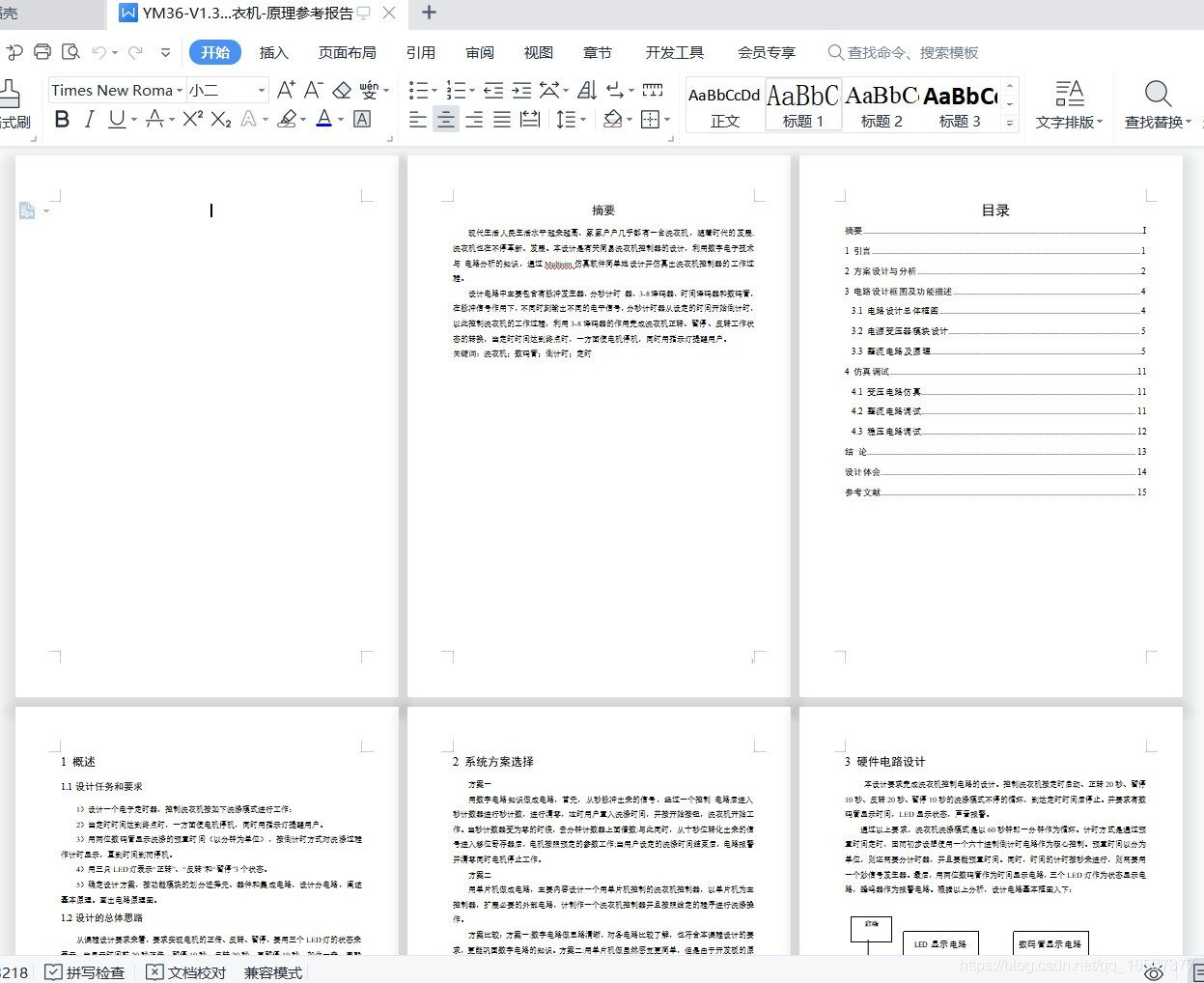Expand the styles gallery more arrow
Image resolution: width=1204 pixels, height=983 pixels.
tap(1010, 123)
